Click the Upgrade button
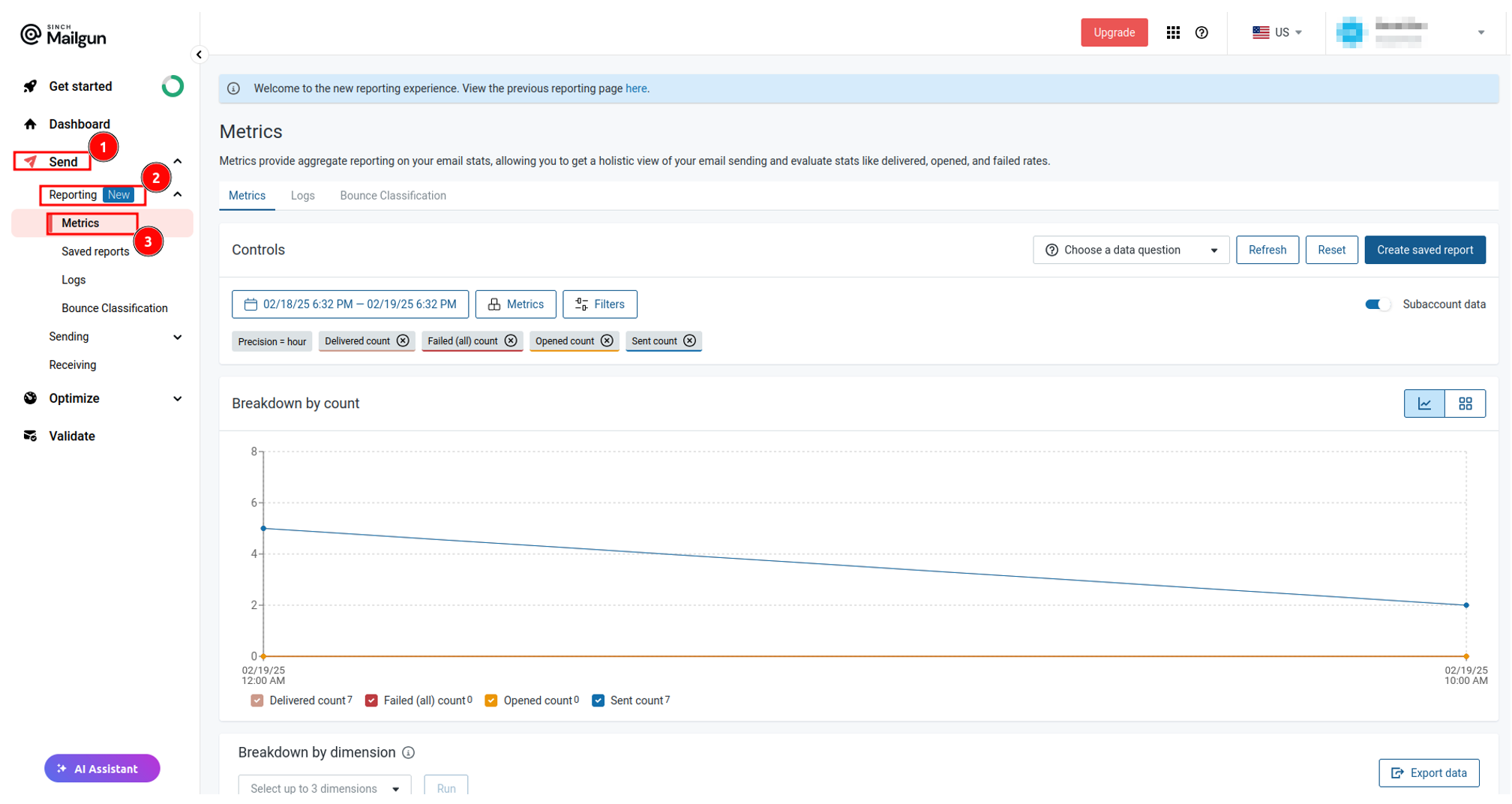The height and width of the screenshot is (804, 1512). coord(1114,32)
